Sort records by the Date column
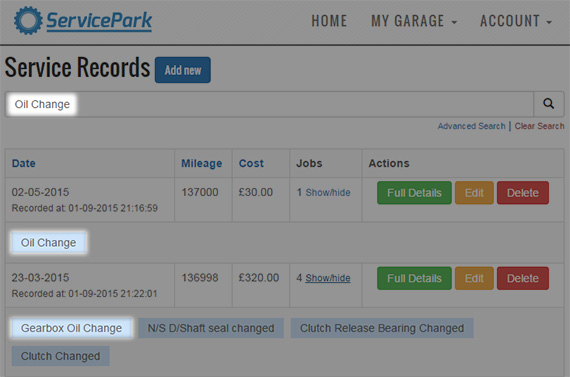570x377 pixels. pyautogui.click(x=24, y=163)
